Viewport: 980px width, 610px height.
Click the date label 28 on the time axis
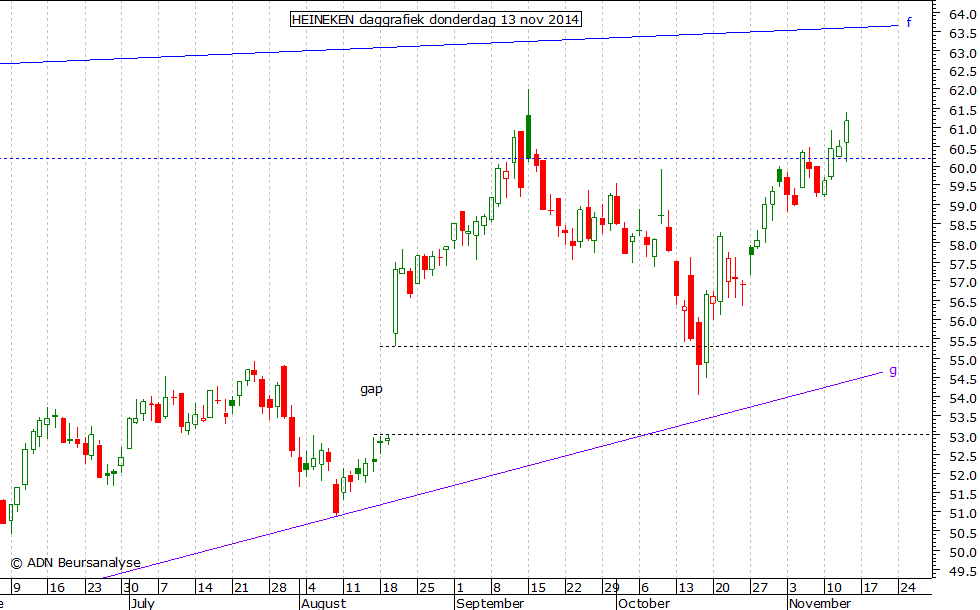(x=279, y=588)
